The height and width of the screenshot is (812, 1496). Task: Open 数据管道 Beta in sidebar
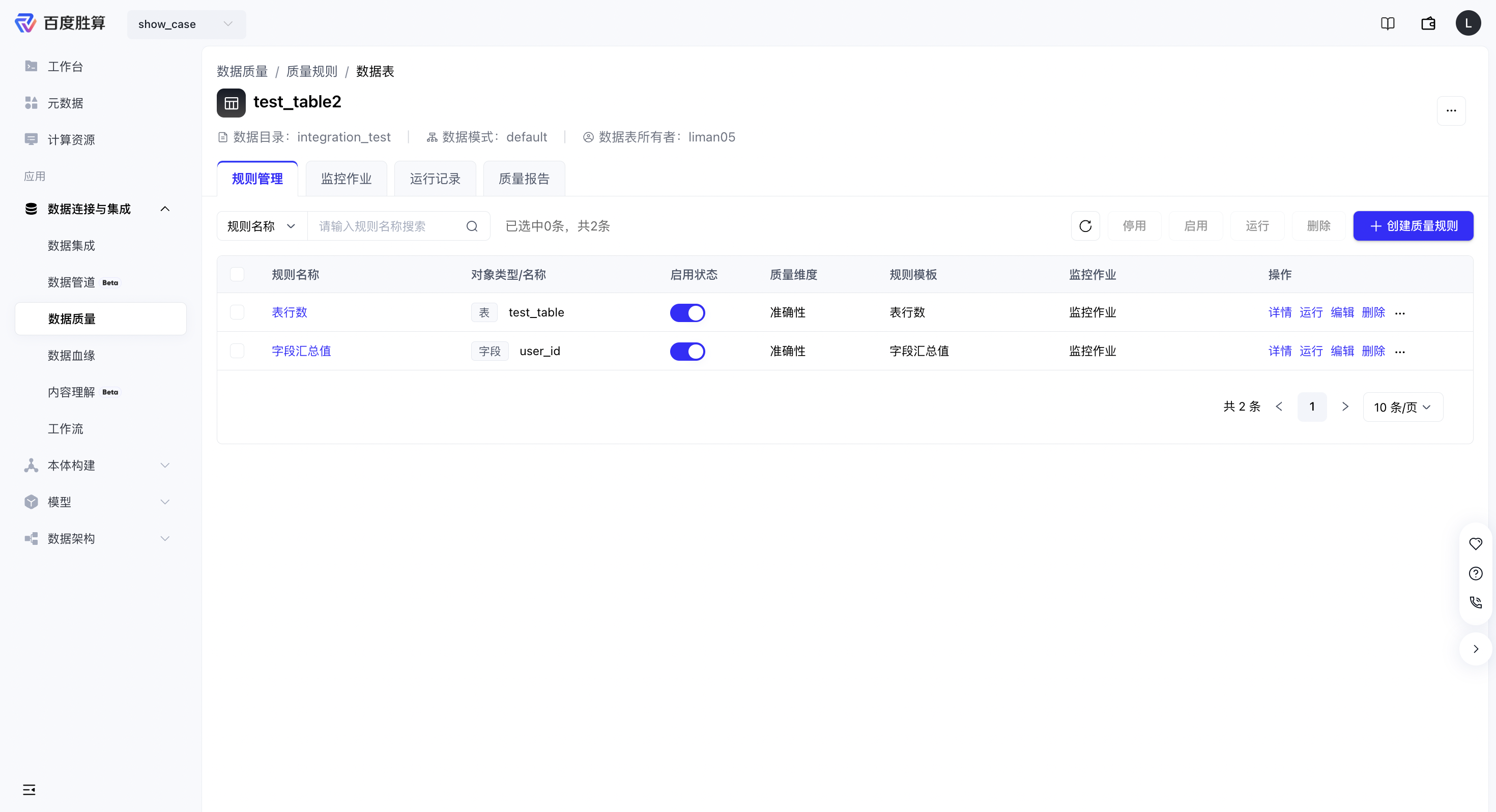(x=100, y=282)
